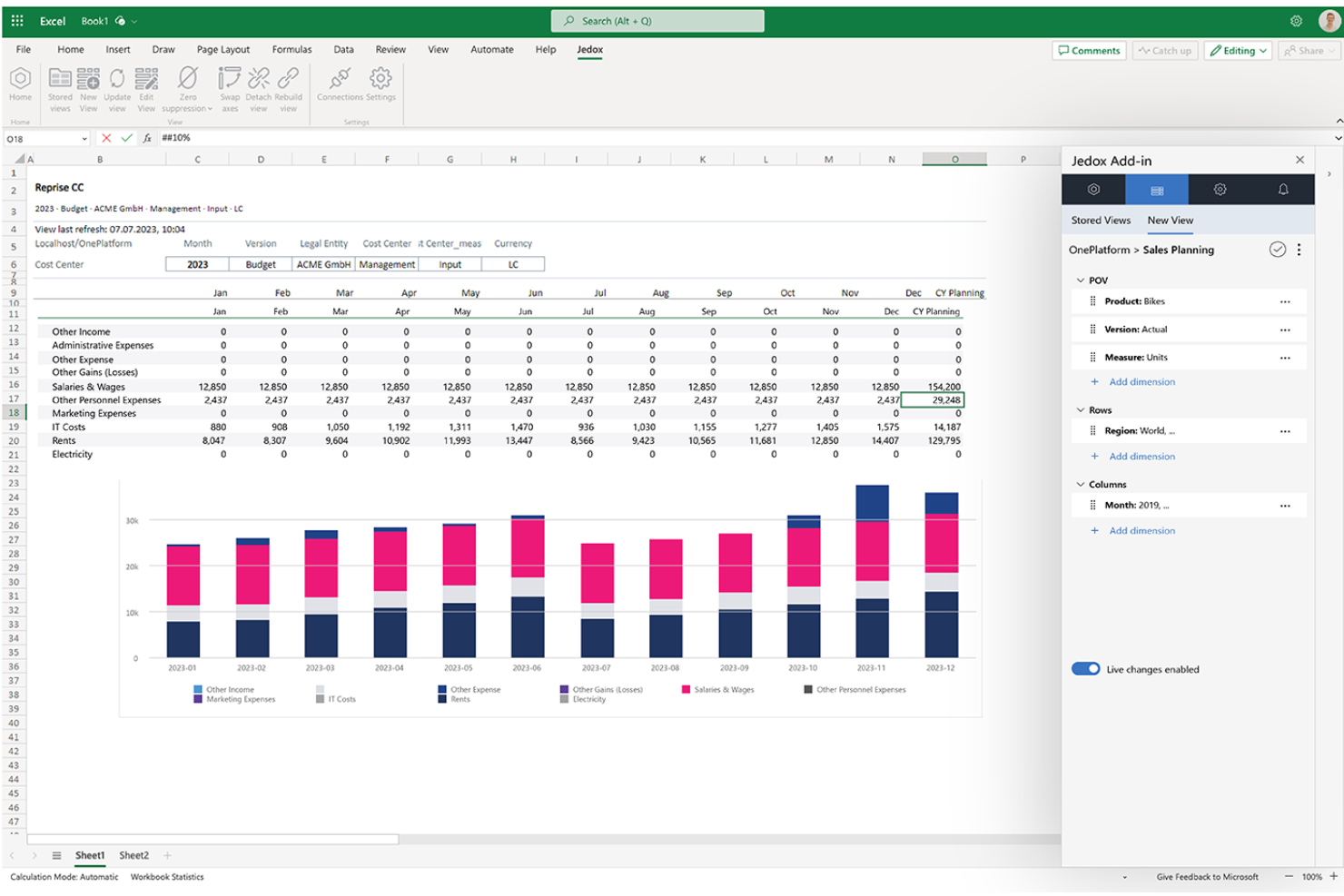The height and width of the screenshot is (896, 1344).
Task: Click Update view ribbon icon
Action: 117,90
